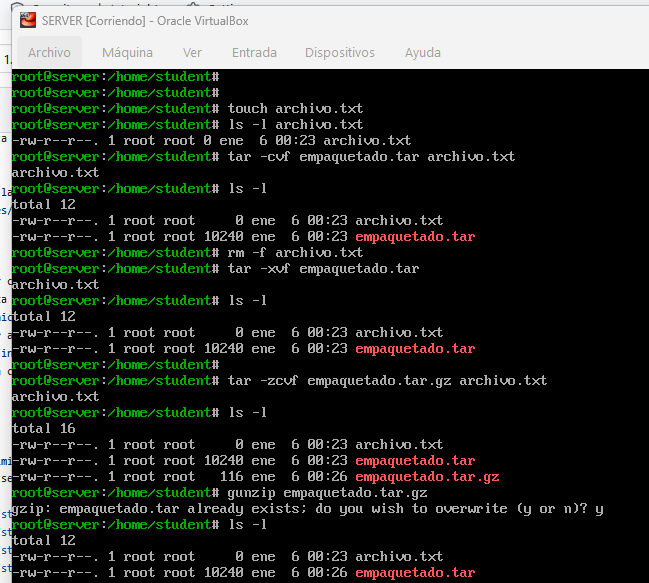Click the 116 file size value
Viewport: 649px width, 583px height.
pos(231,477)
